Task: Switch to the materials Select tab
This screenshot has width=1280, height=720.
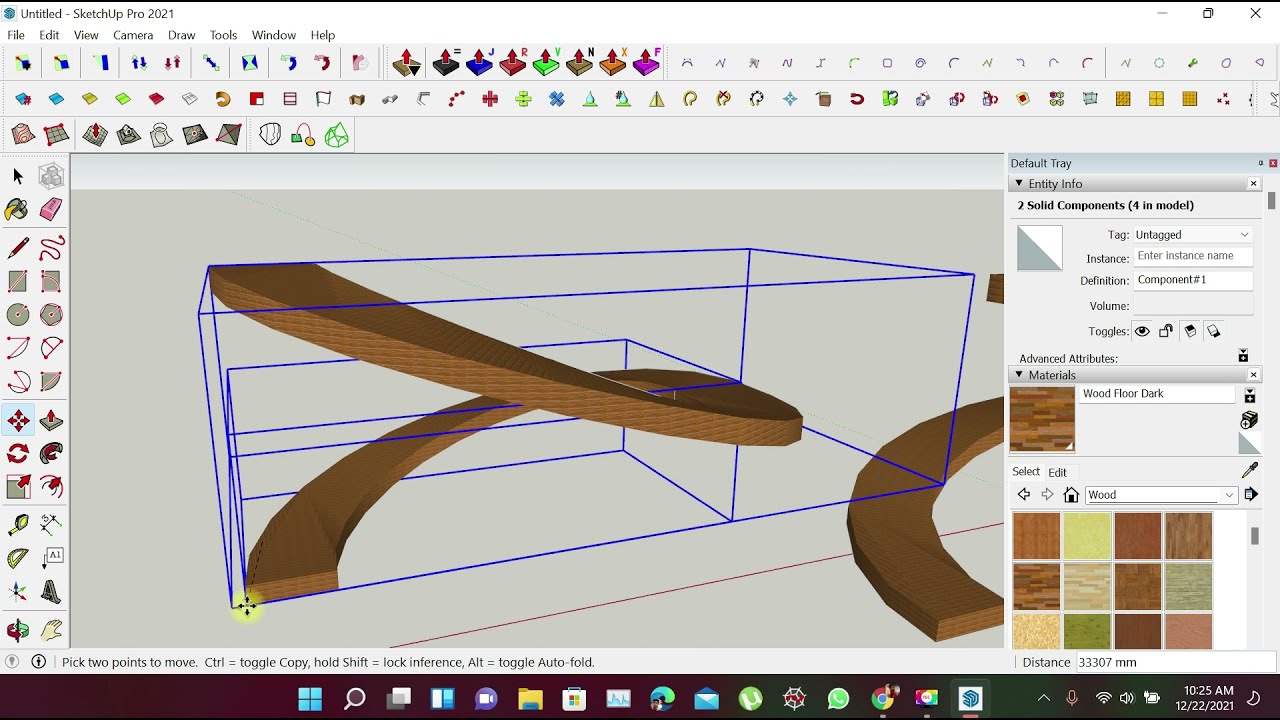Action: (1026, 472)
